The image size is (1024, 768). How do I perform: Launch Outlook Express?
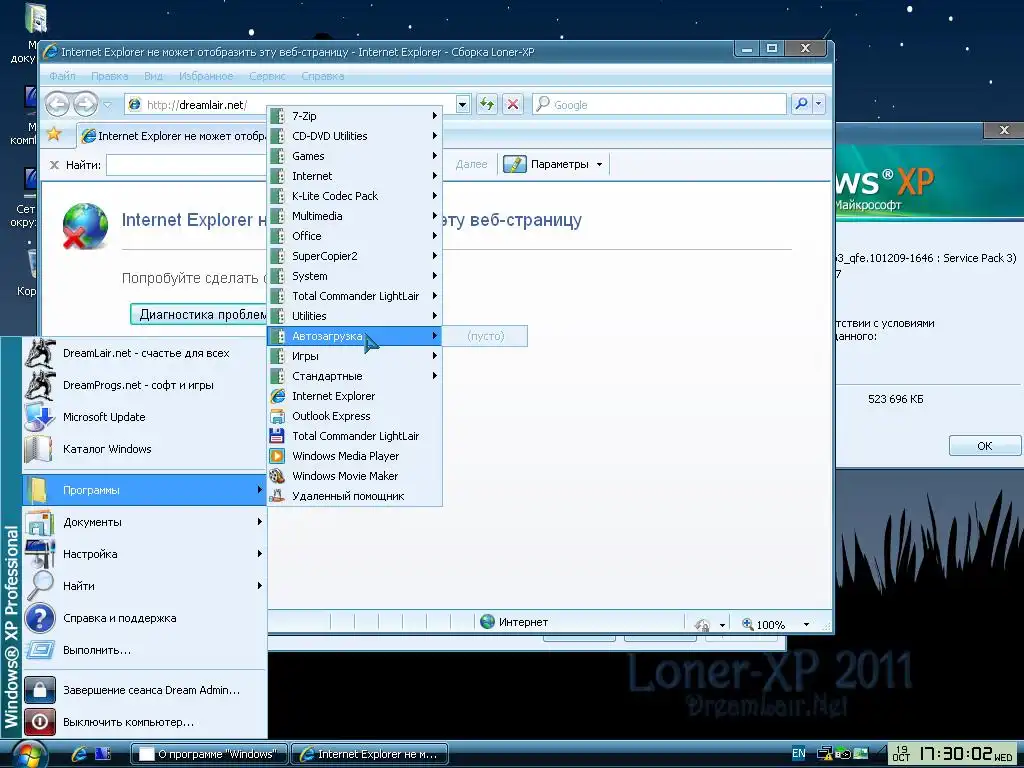click(x=355, y=416)
